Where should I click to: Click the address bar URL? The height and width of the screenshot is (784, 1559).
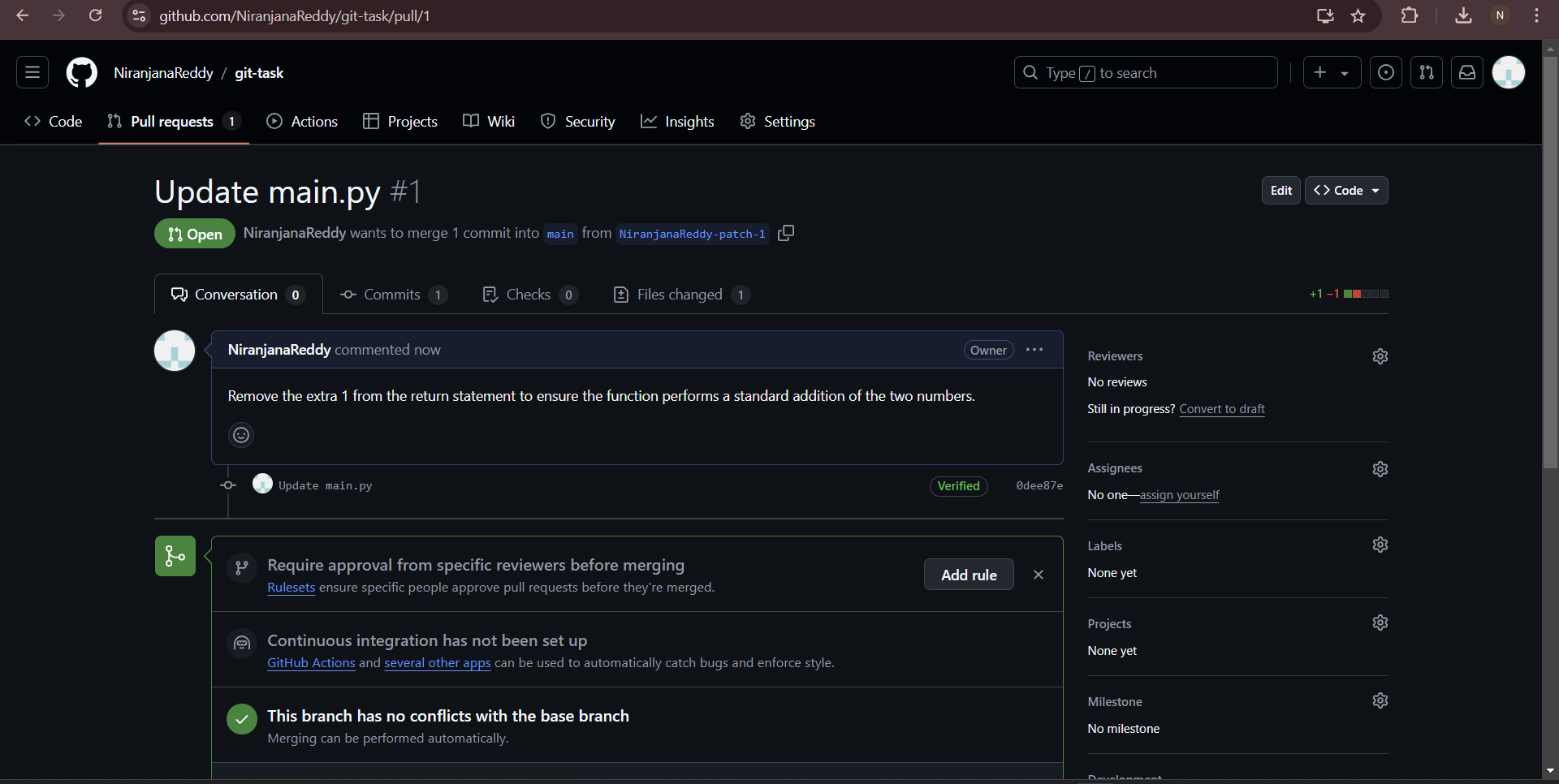point(295,15)
